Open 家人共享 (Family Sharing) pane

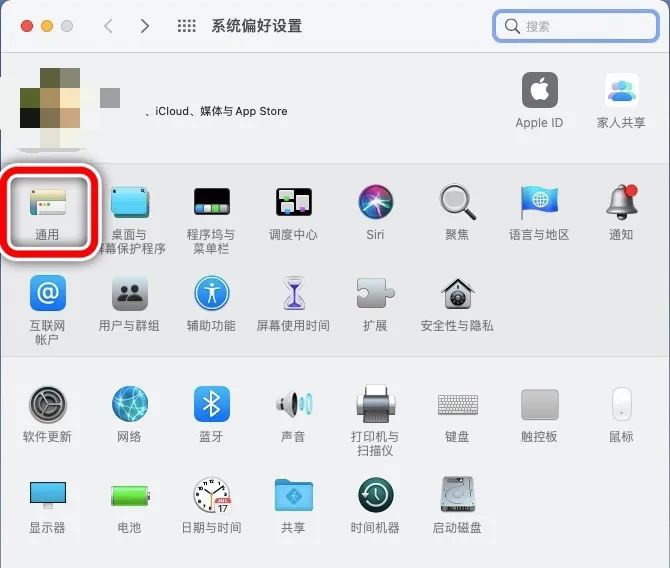point(621,100)
